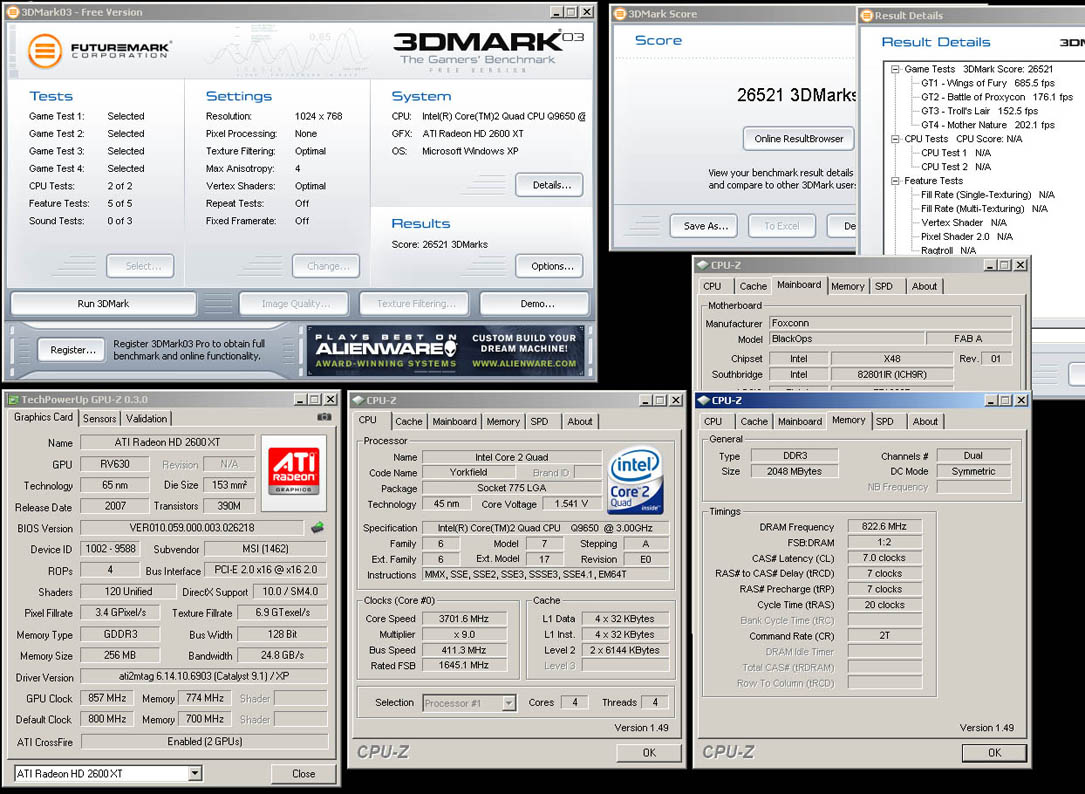This screenshot has height=794, width=1085.
Task: Click the Image Quality... button
Action: pos(295,303)
